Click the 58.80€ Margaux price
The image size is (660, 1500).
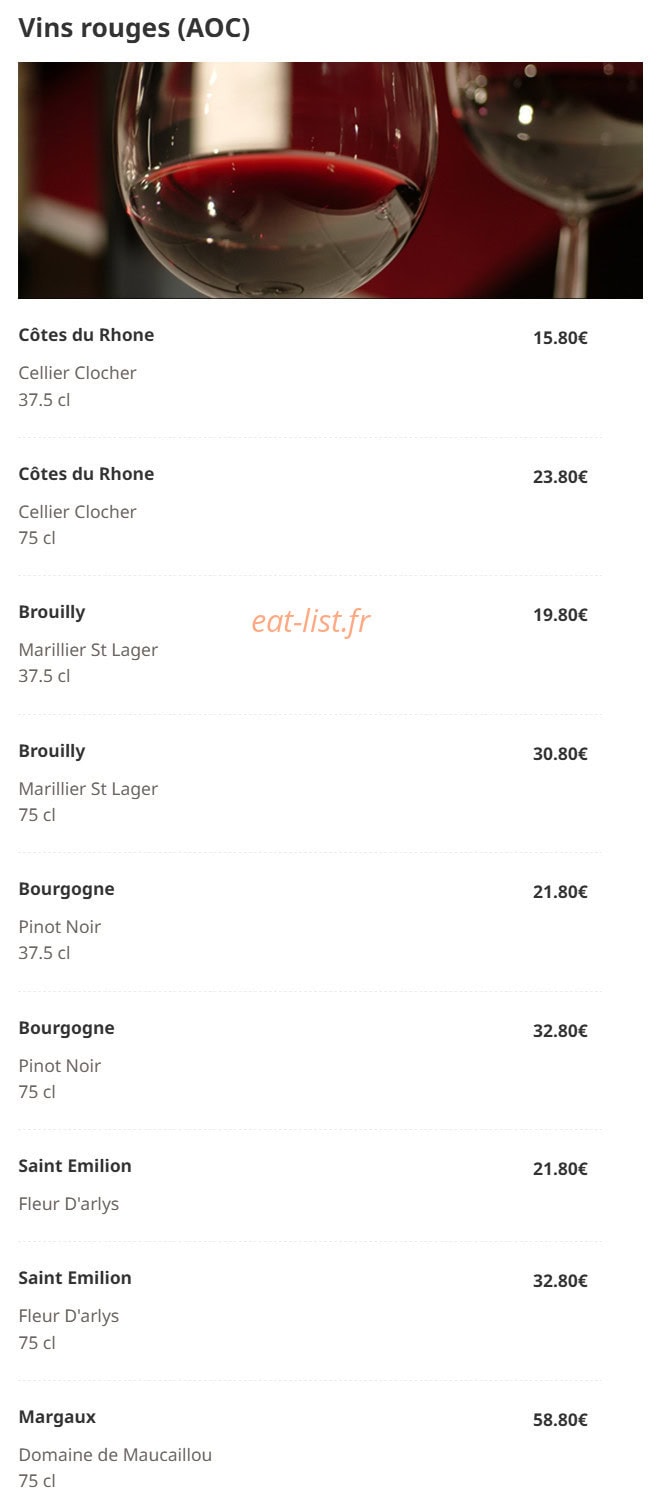point(560,1420)
